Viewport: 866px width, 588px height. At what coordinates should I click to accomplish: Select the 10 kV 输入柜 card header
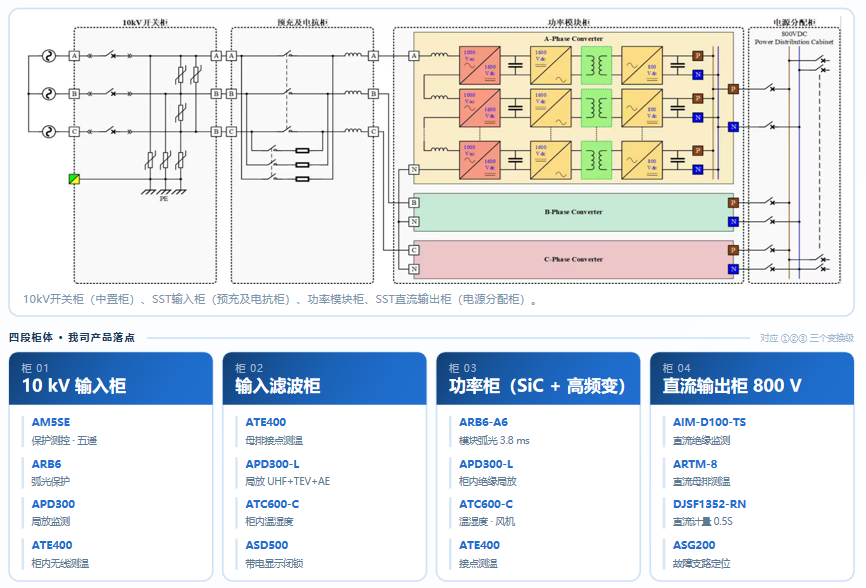[110, 379]
